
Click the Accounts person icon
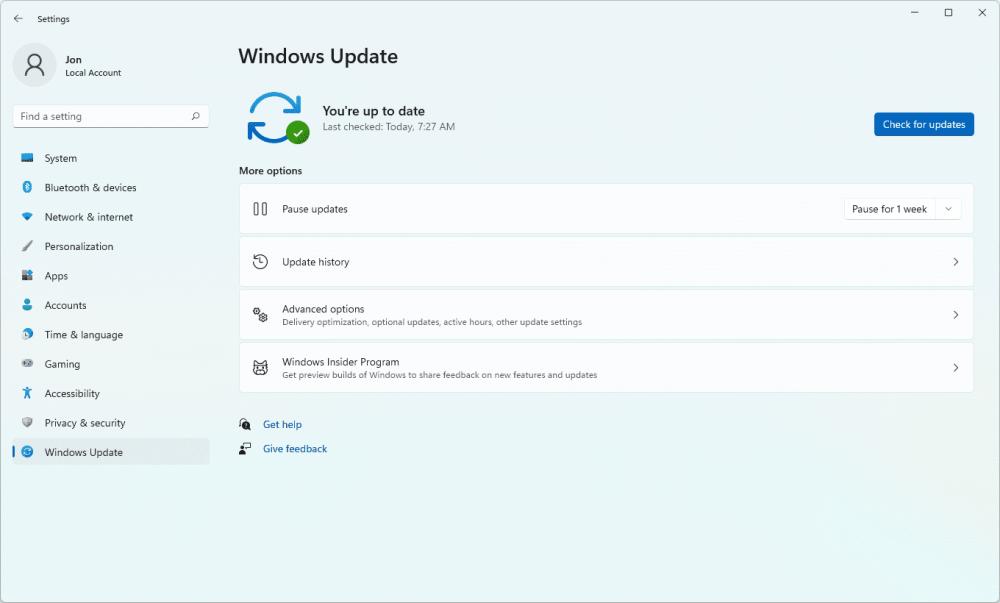point(27,305)
